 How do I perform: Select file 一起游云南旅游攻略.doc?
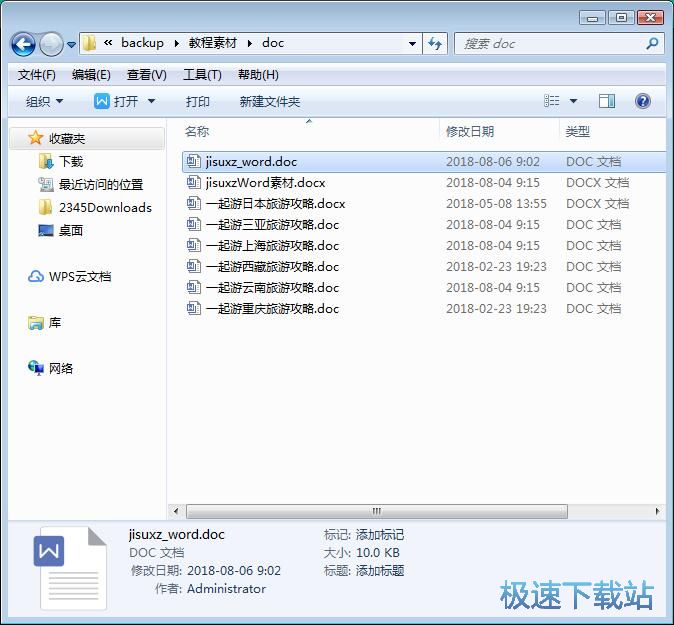pyautogui.click(x=273, y=288)
